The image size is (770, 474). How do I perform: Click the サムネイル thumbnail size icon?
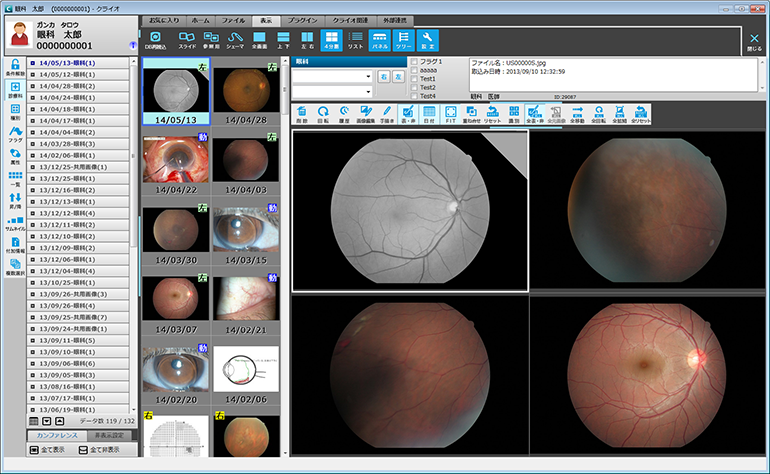tap(15, 223)
